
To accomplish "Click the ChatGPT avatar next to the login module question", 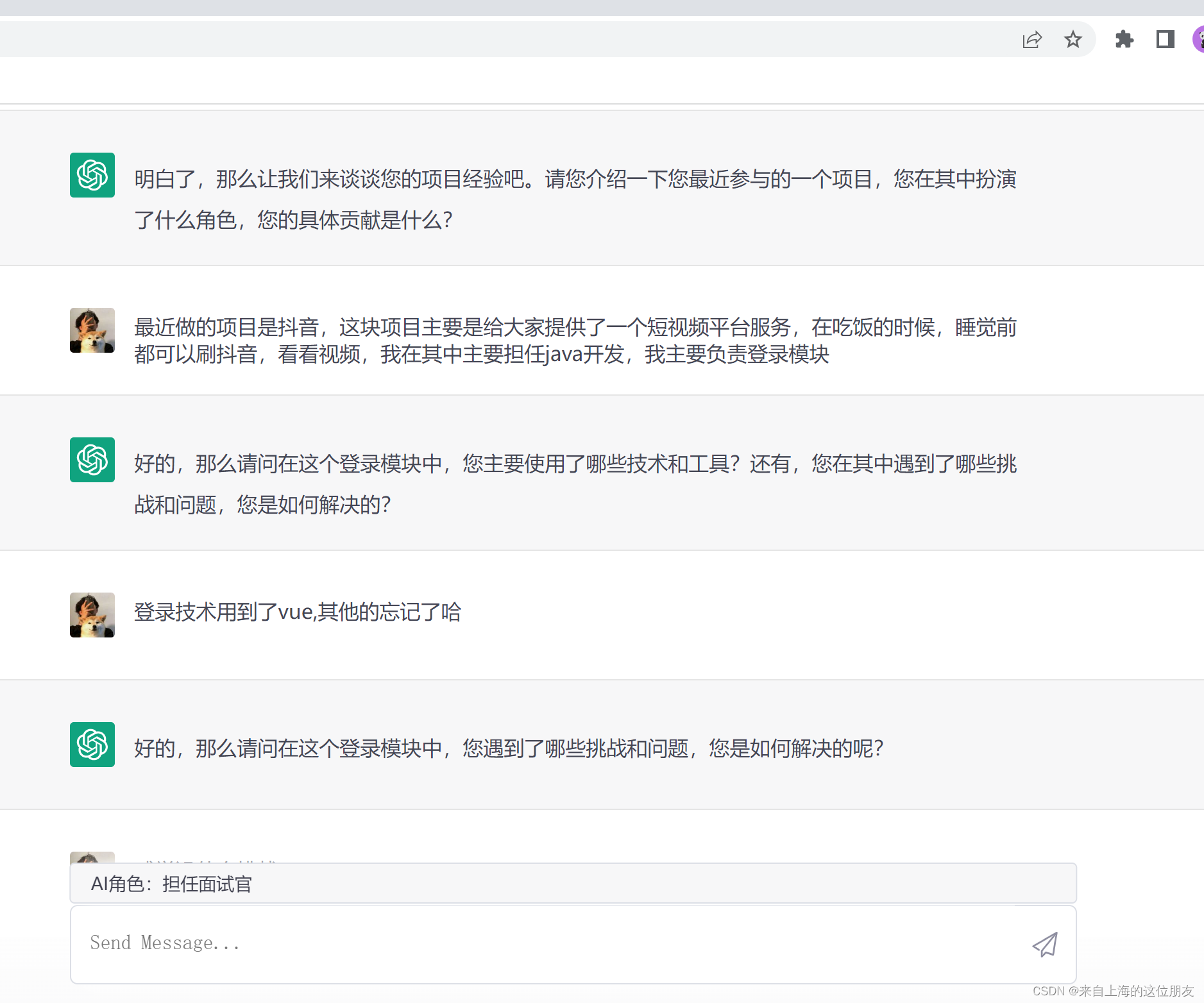I will (x=92, y=460).
